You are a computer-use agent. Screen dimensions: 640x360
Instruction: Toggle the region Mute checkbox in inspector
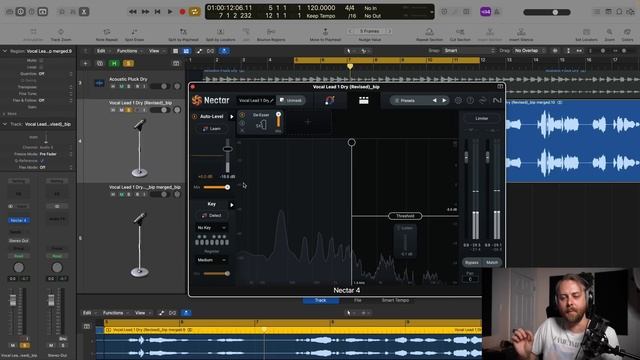pos(41,60)
